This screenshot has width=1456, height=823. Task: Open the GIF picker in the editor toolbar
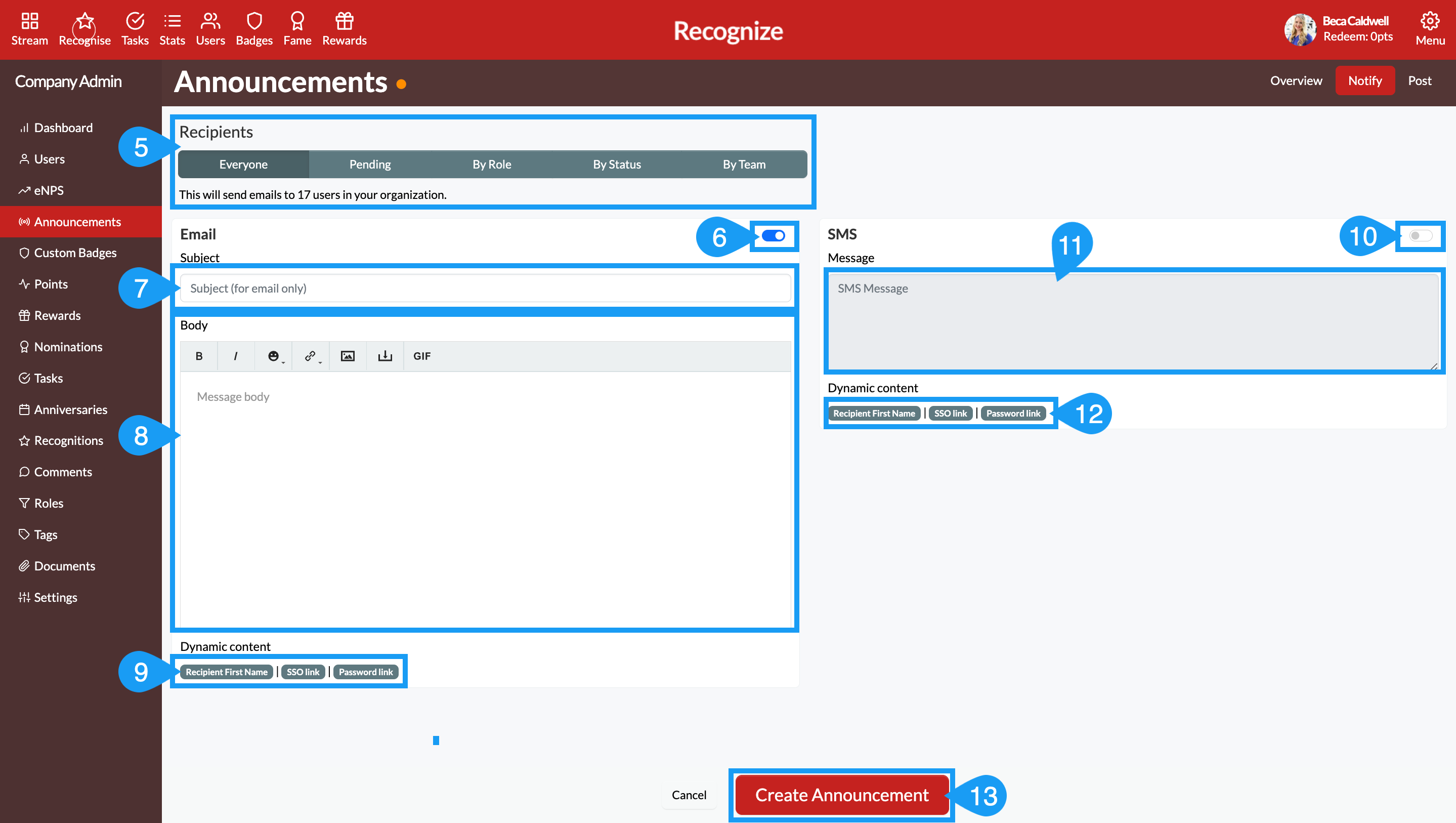pyautogui.click(x=421, y=356)
